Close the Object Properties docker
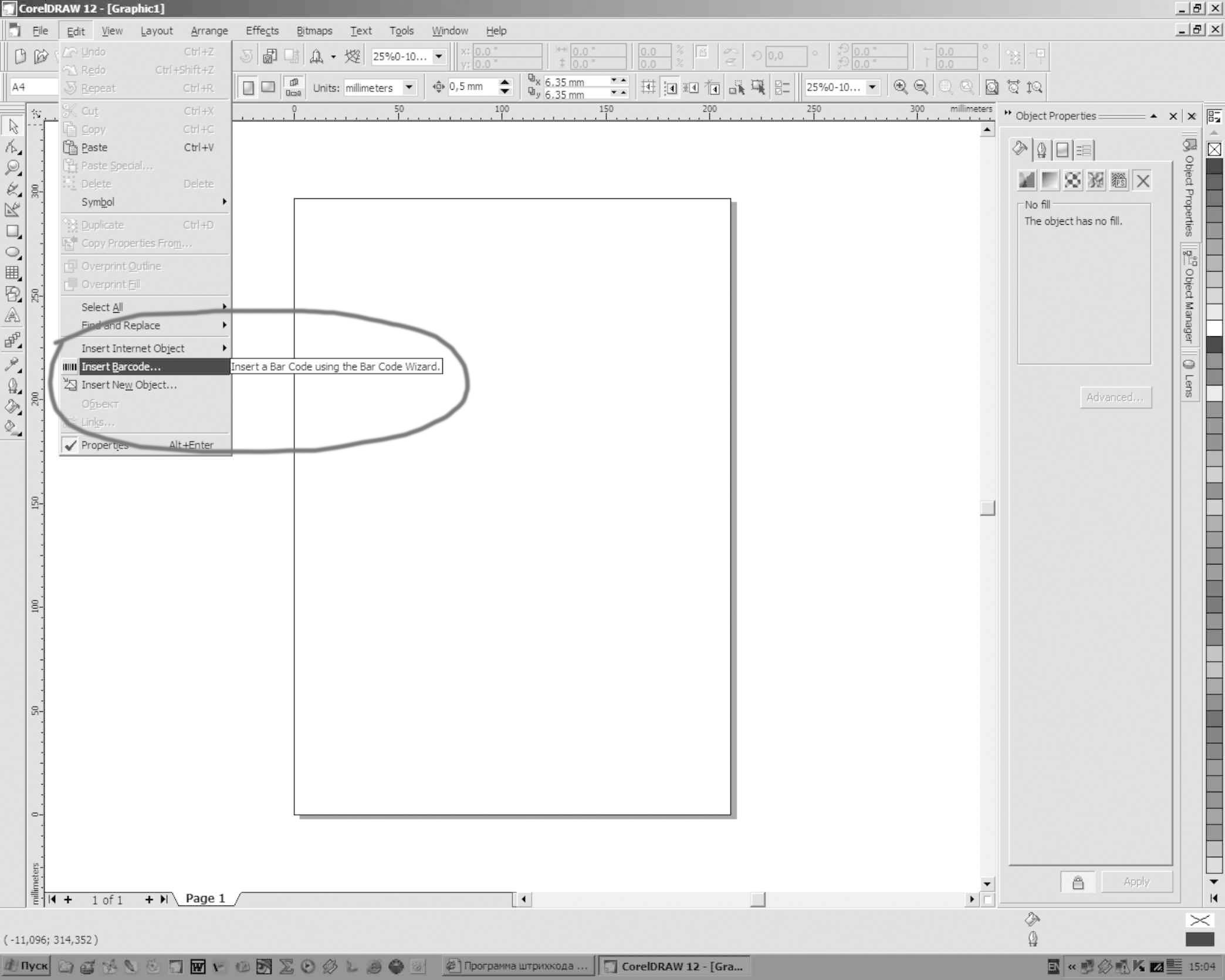 click(1173, 116)
